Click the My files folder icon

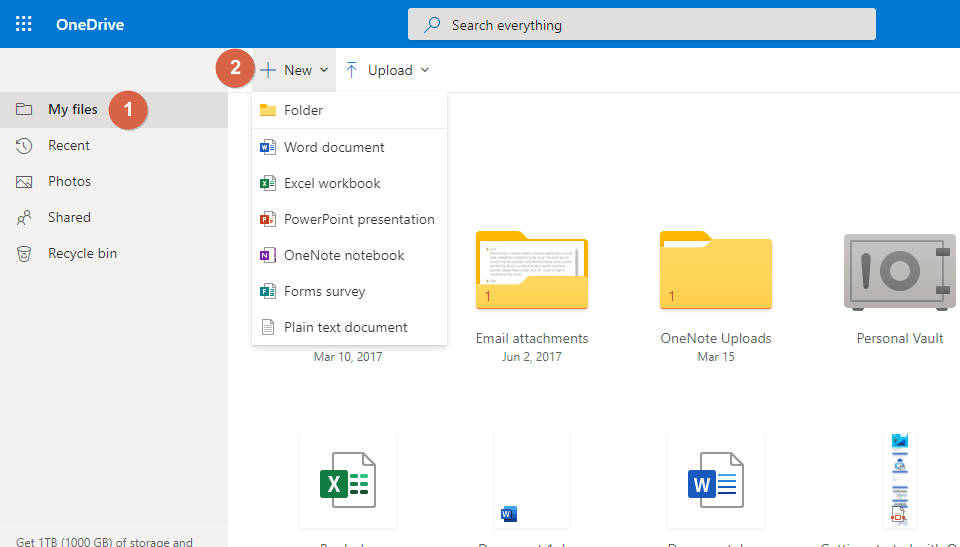[x=24, y=109]
